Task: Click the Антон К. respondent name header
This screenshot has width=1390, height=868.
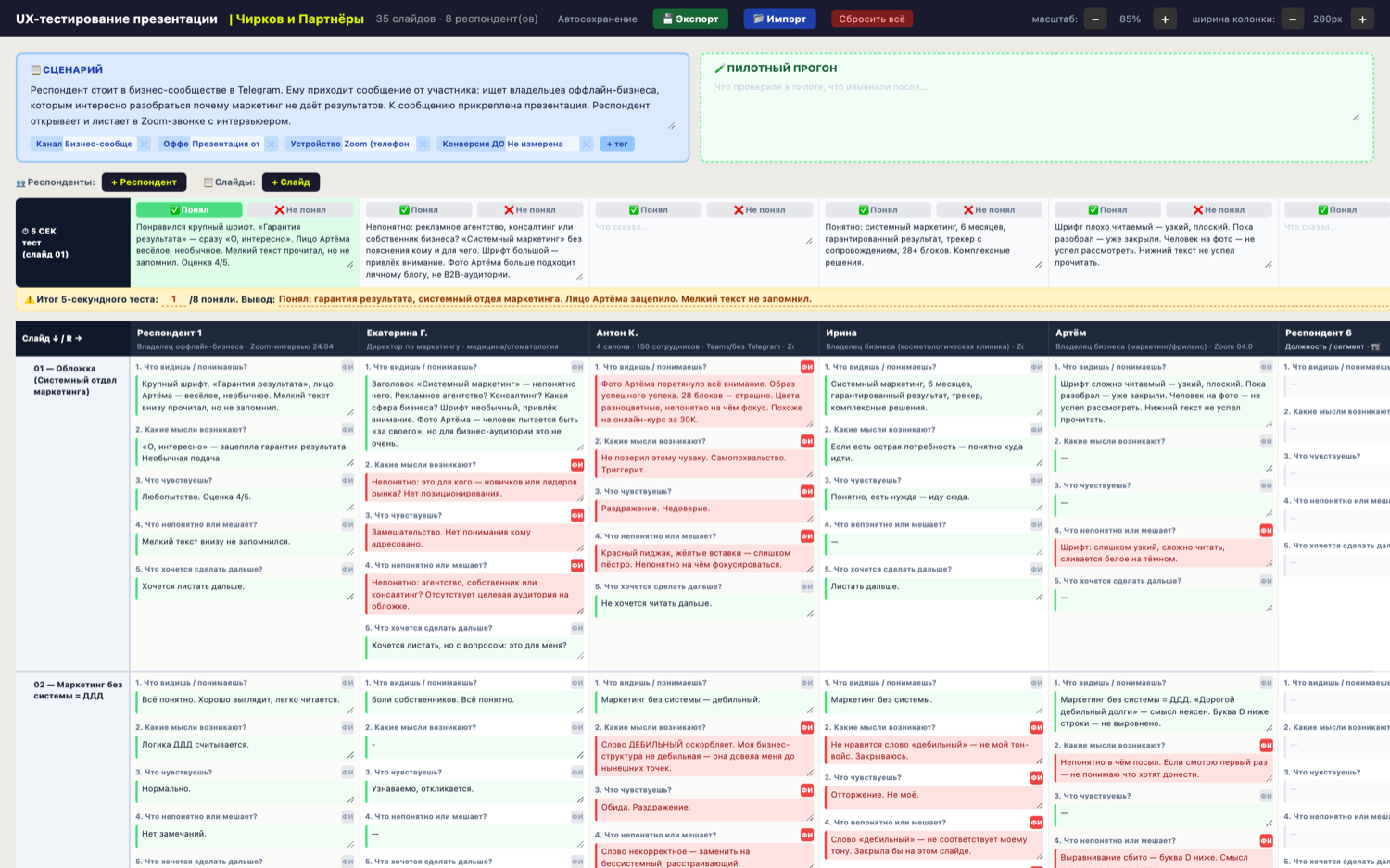Action: [x=617, y=333]
